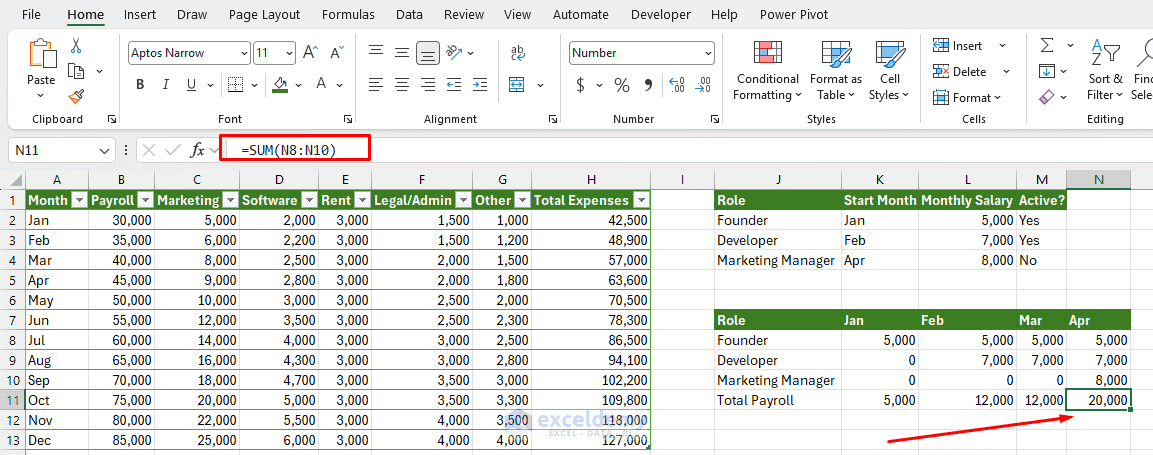Toggle italic formatting
Image resolution: width=1153 pixels, height=455 pixels.
coord(165,85)
